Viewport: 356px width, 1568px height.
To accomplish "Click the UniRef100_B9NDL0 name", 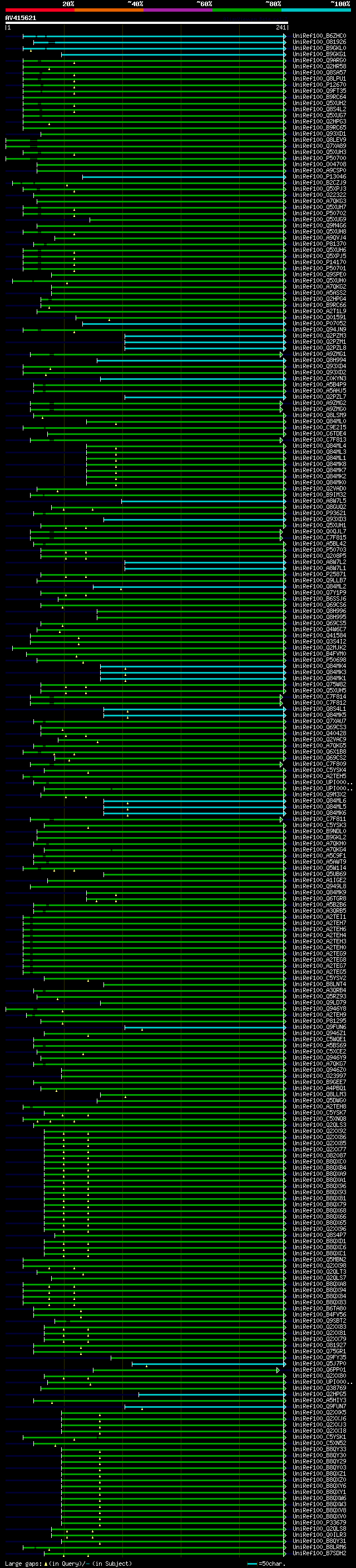I will click(319, 832).
